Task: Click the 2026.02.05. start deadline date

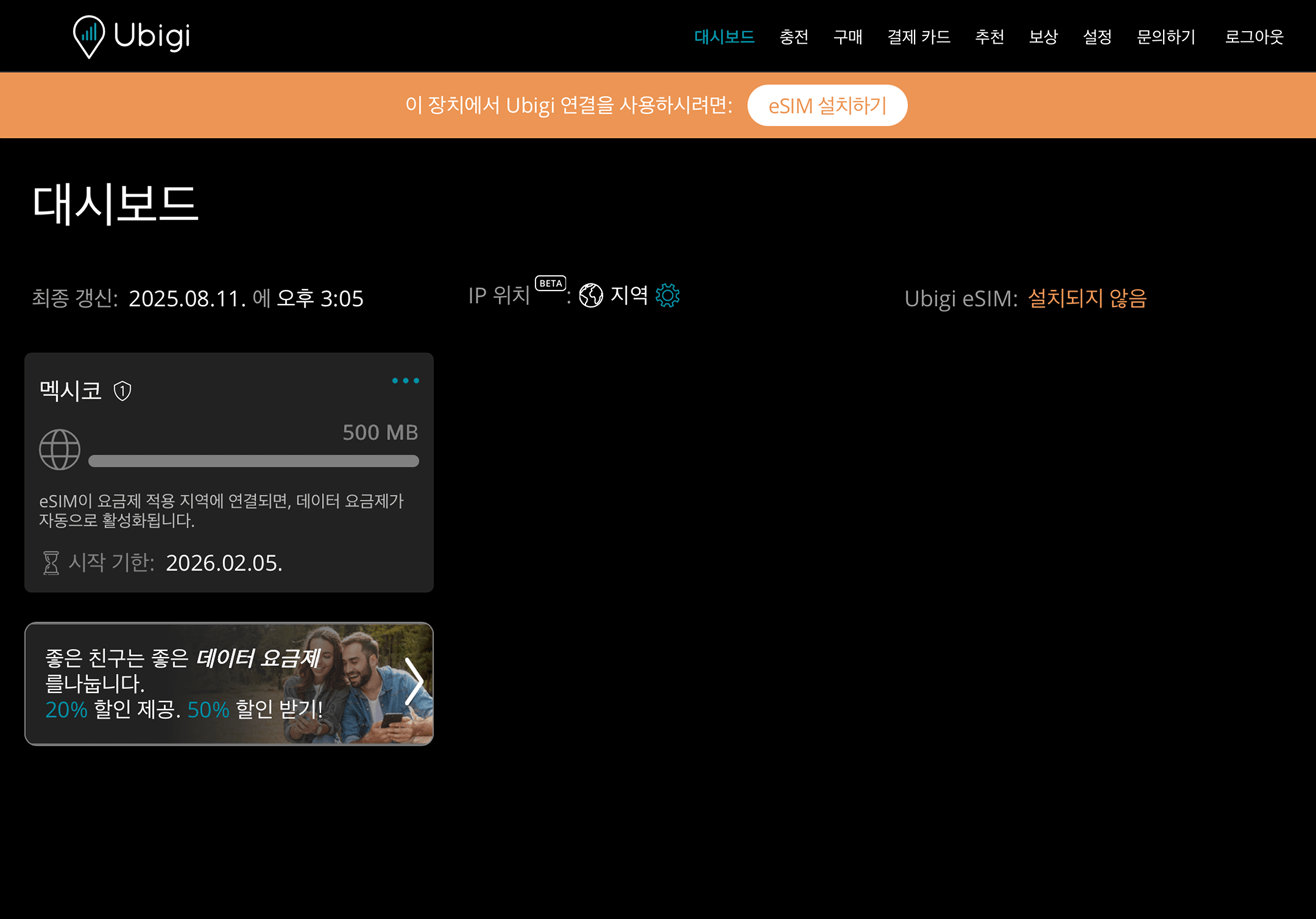Action: 224,563
